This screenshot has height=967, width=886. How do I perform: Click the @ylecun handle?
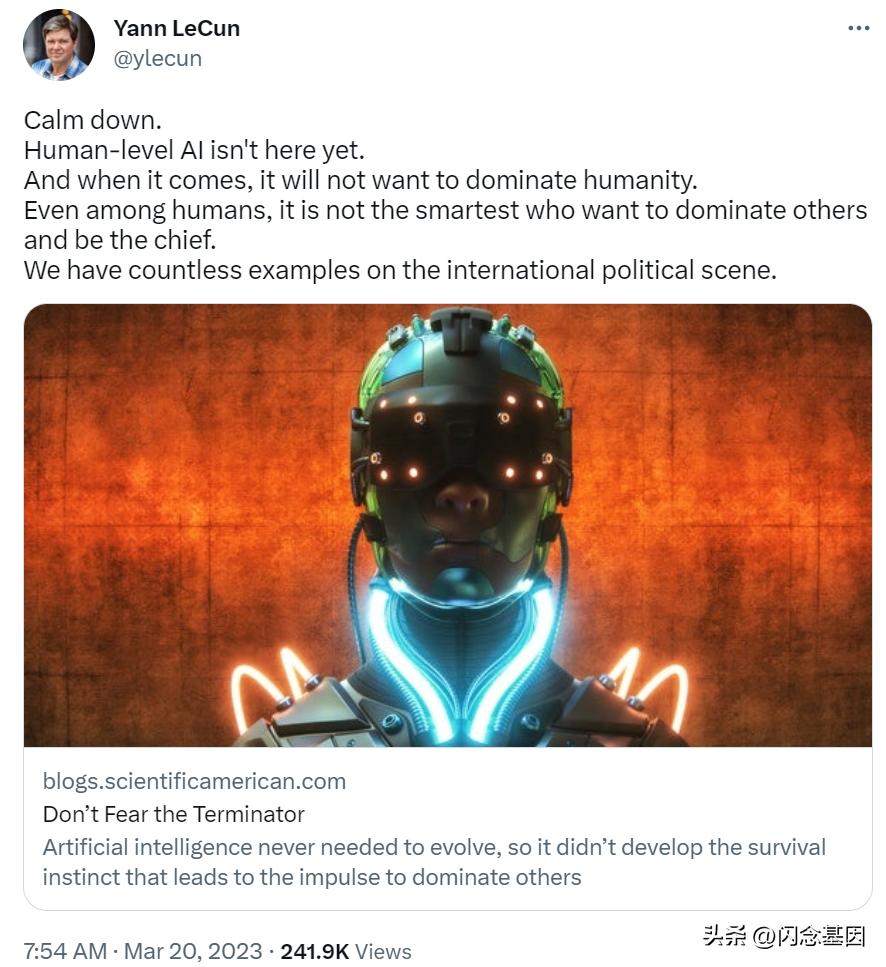[158, 58]
